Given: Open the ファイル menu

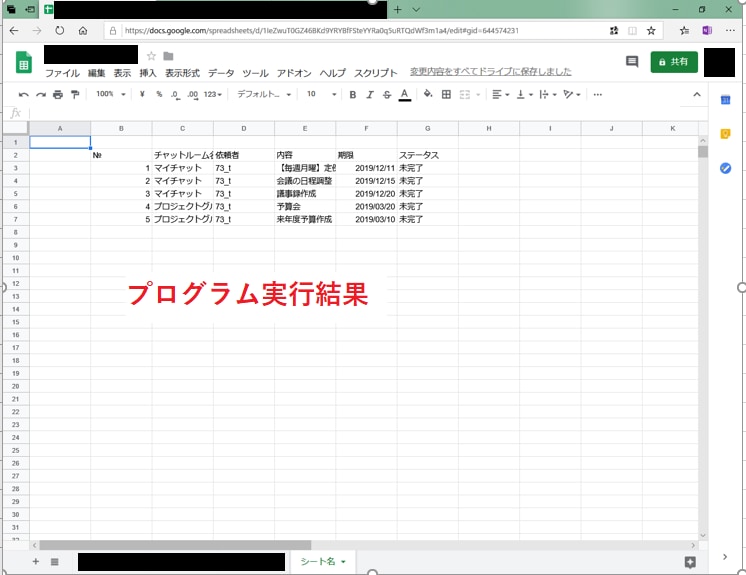Looking at the screenshot, I should (x=62, y=73).
